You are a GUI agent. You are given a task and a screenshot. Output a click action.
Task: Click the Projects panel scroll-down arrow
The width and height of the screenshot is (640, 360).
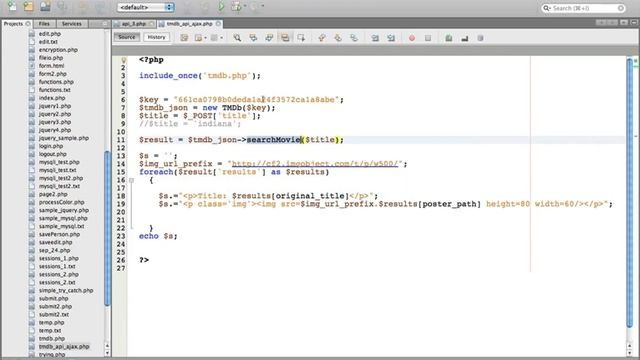pos(107,353)
